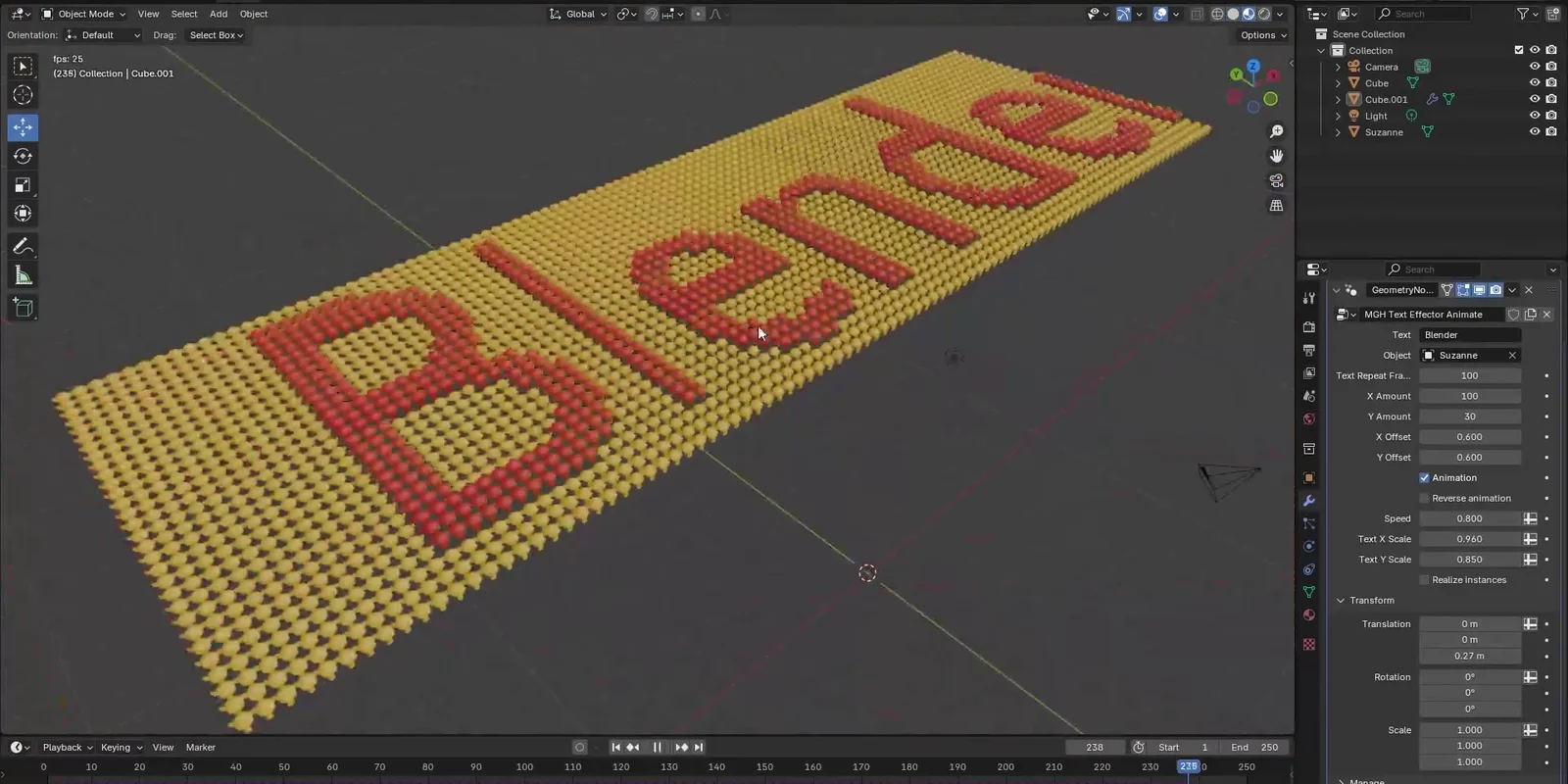Clear Suzanne from the Object field
1568x784 pixels.
[x=1512, y=356]
